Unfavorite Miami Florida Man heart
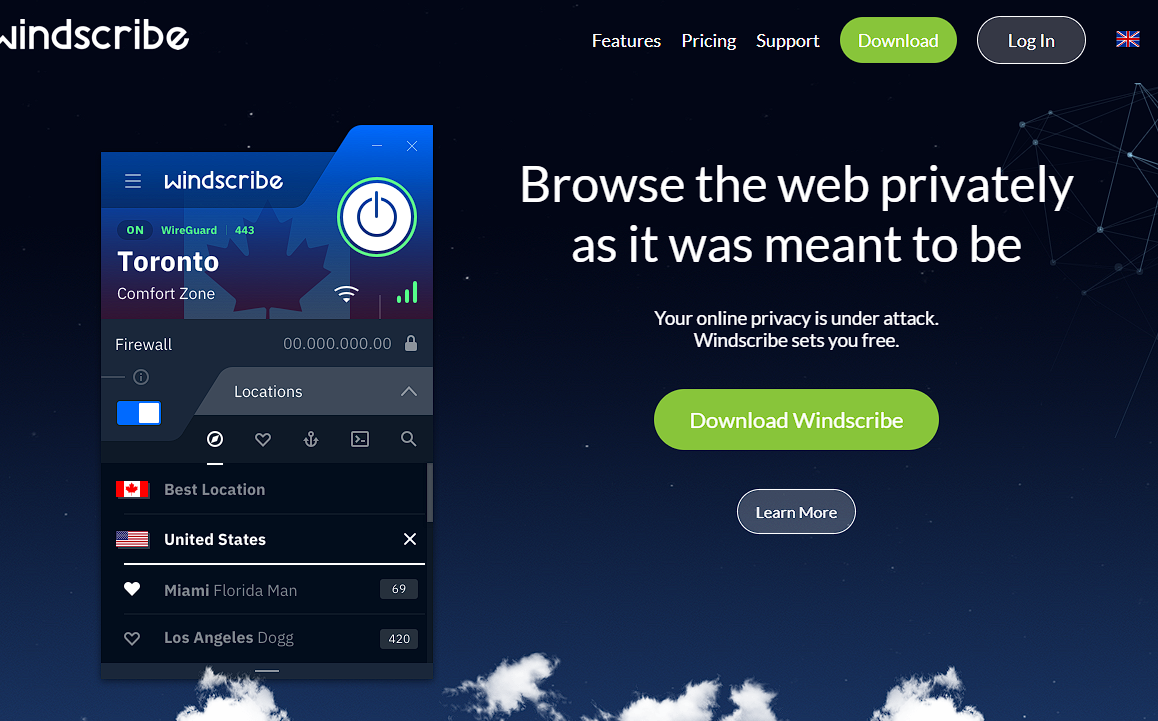Image resolution: width=1158 pixels, height=721 pixels. 132,589
